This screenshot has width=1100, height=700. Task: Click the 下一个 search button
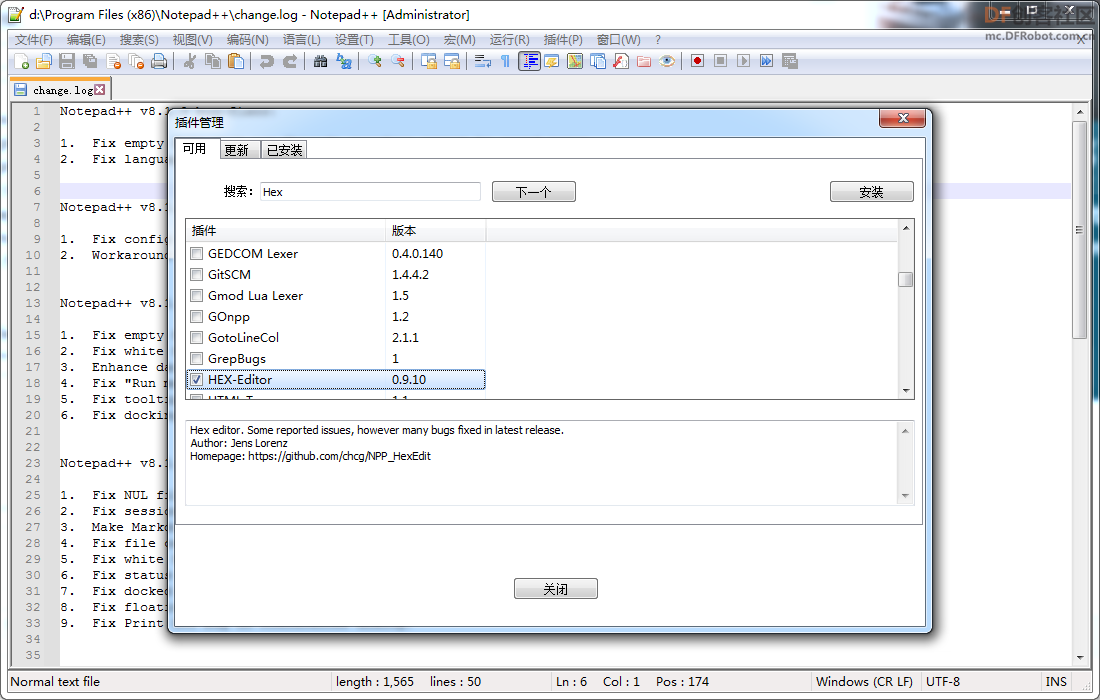click(534, 191)
